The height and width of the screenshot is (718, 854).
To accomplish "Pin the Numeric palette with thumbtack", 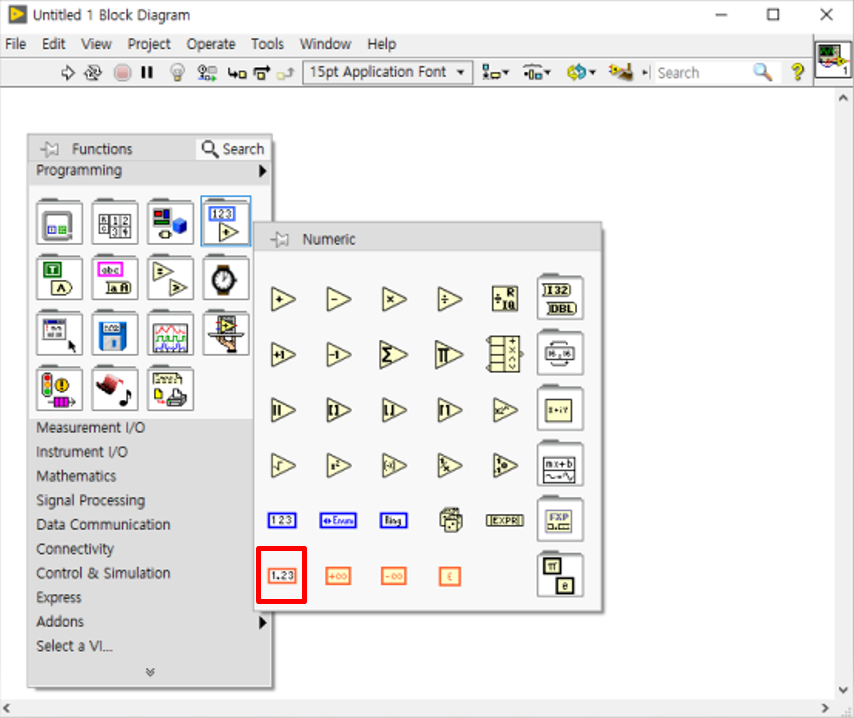I will (x=280, y=239).
